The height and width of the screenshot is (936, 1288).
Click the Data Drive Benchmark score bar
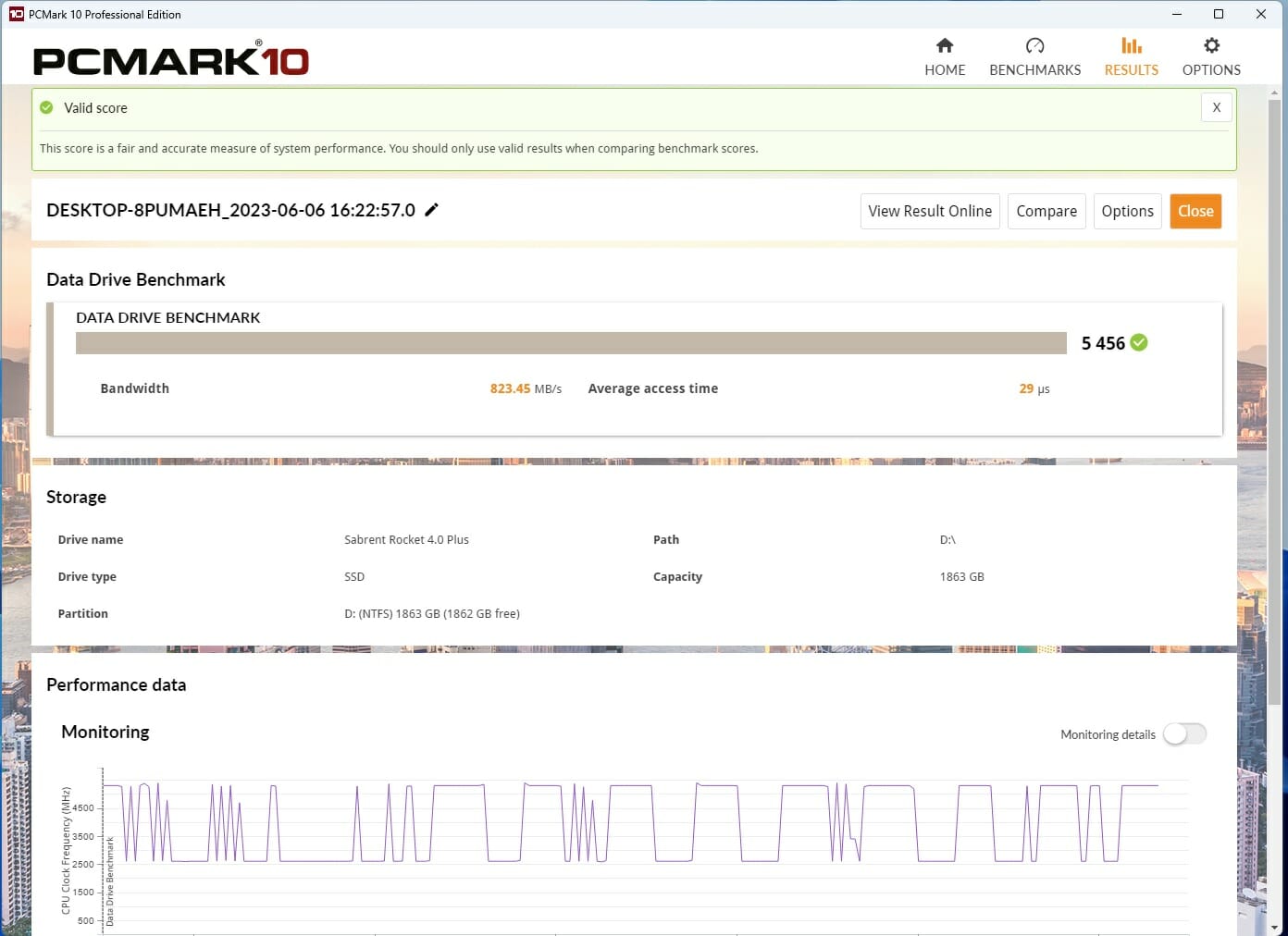(571, 343)
